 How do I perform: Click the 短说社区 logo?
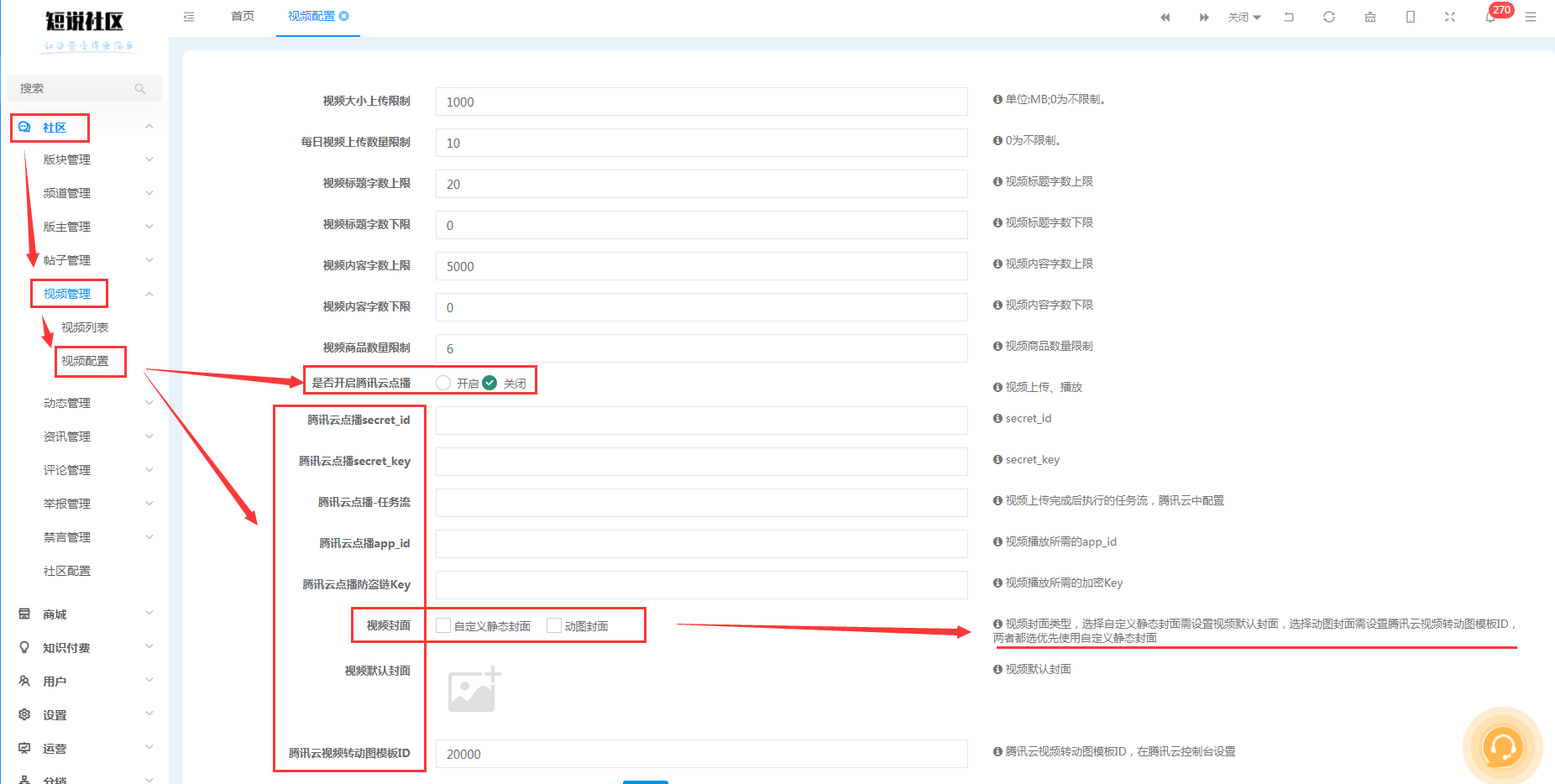(x=86, y=31)
